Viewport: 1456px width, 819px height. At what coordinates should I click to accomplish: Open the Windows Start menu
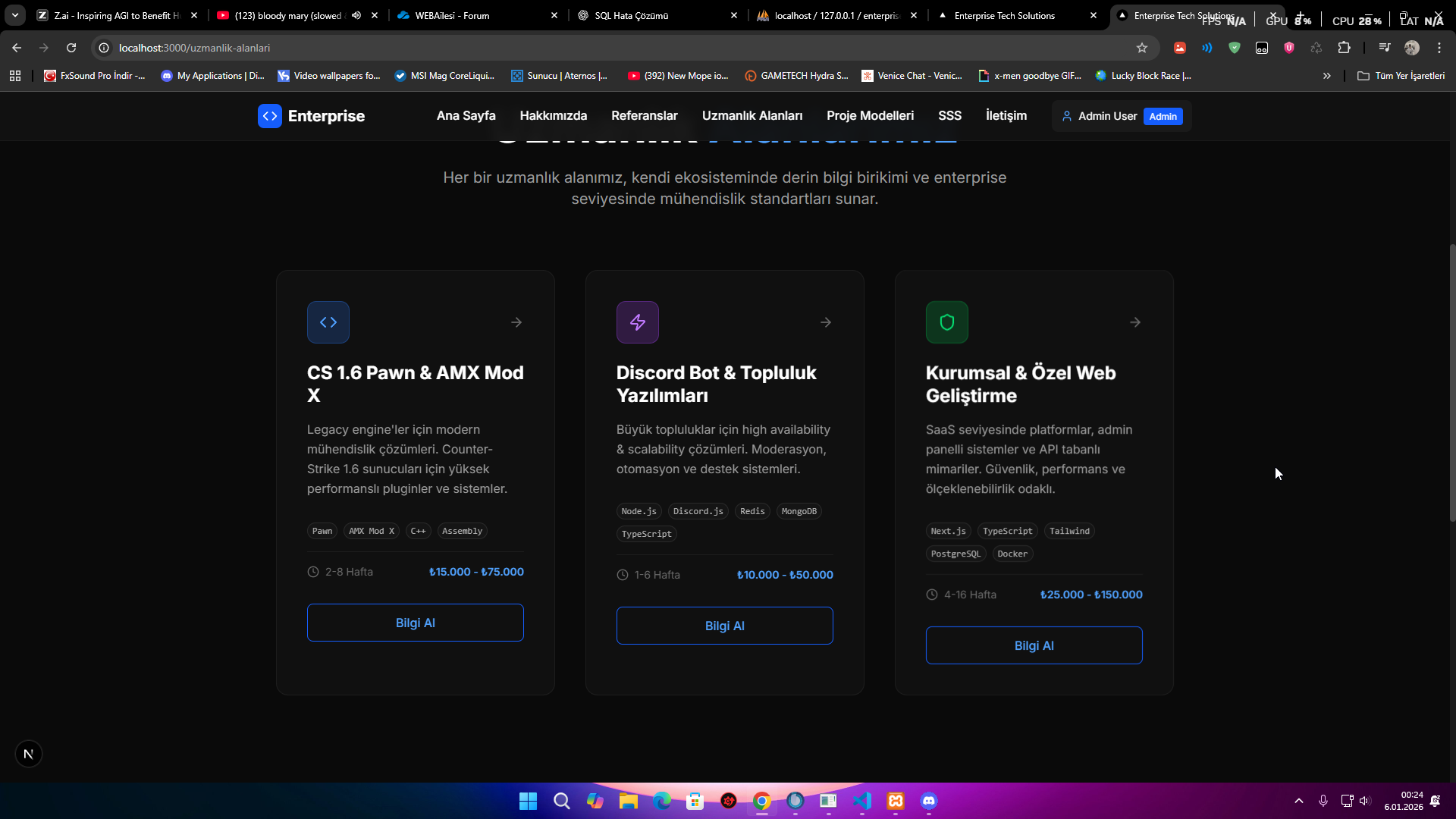[x=529, y=801]
